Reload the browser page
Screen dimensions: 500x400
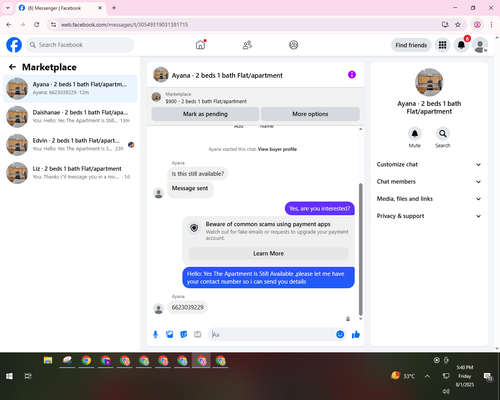37,25
